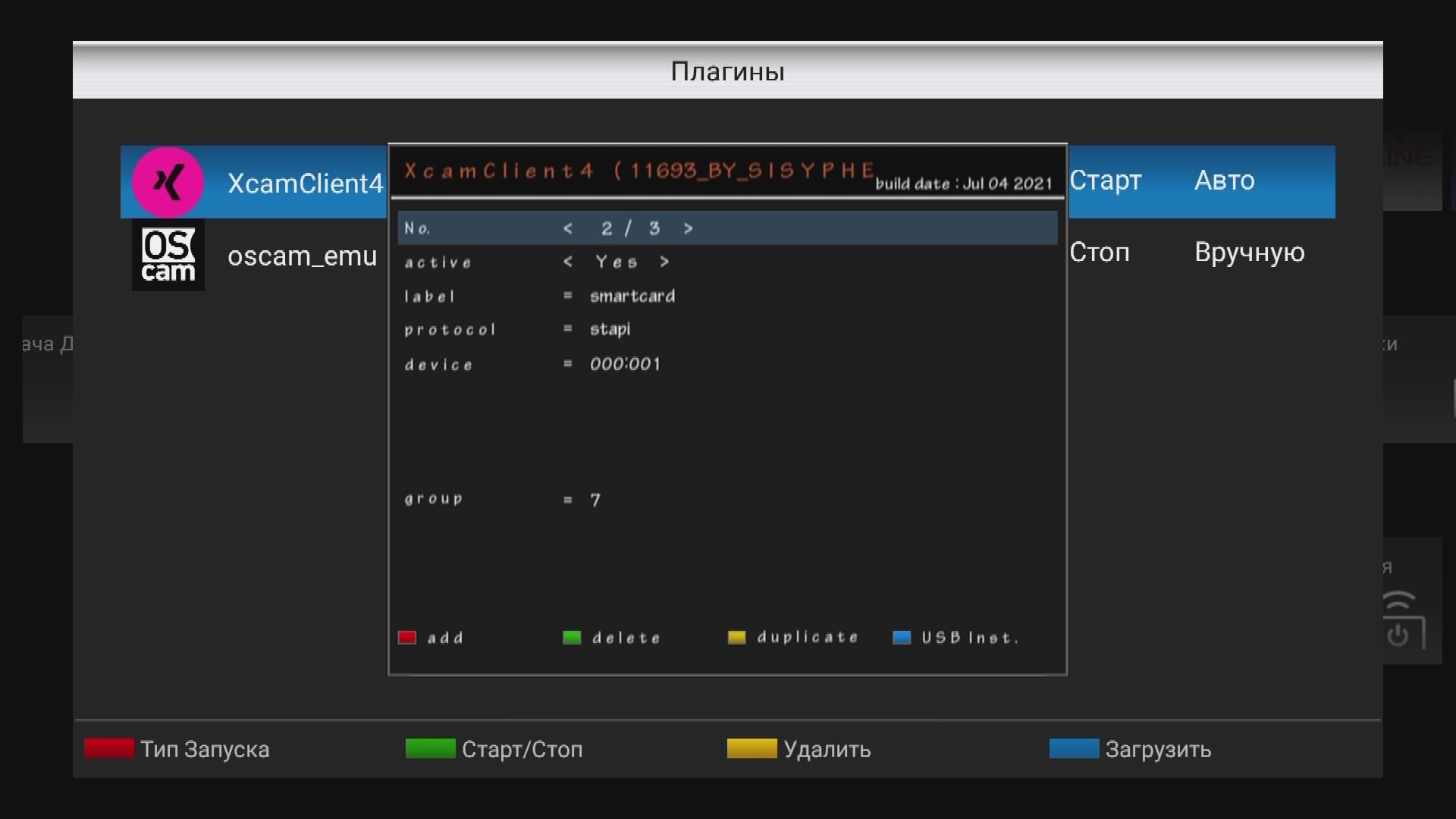
Task: Click Тип Запуска at the bottom
Action: 205,749
